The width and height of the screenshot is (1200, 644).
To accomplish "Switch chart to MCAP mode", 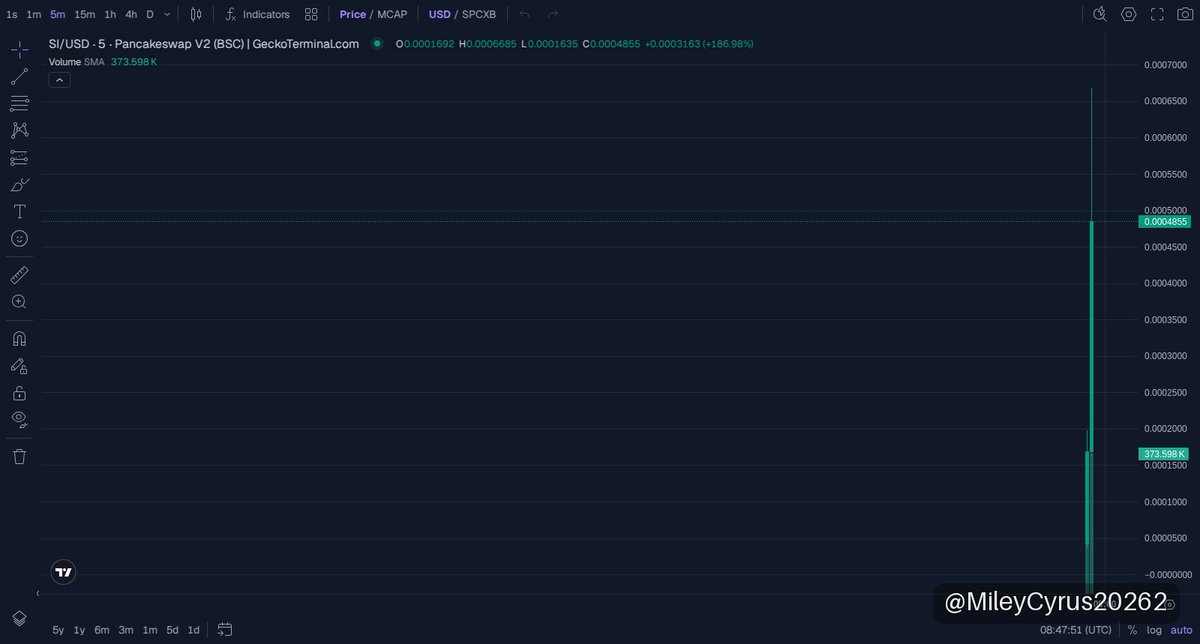I will click(392, 14).
